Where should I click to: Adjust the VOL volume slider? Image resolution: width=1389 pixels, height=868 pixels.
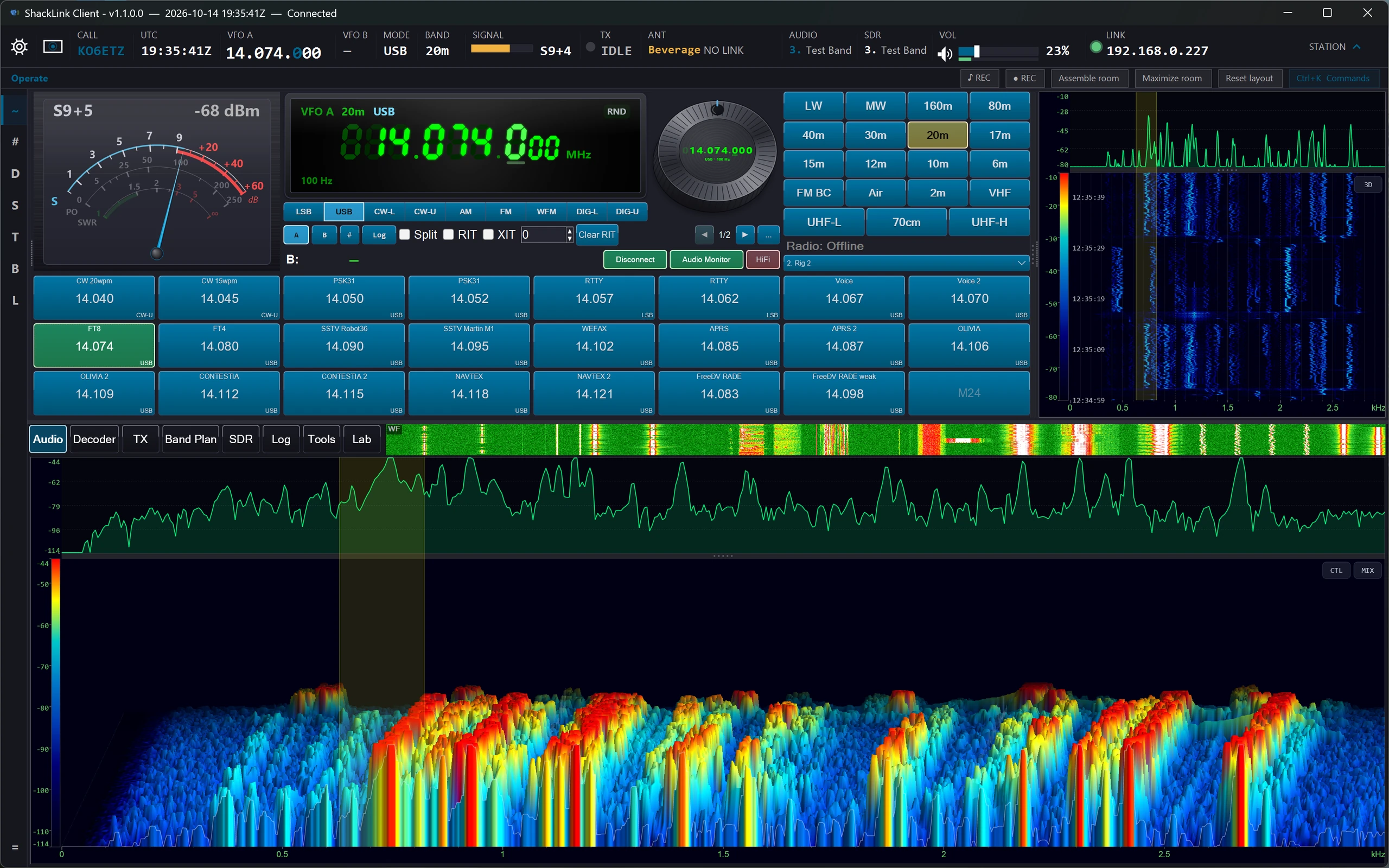tap(998, 53)
